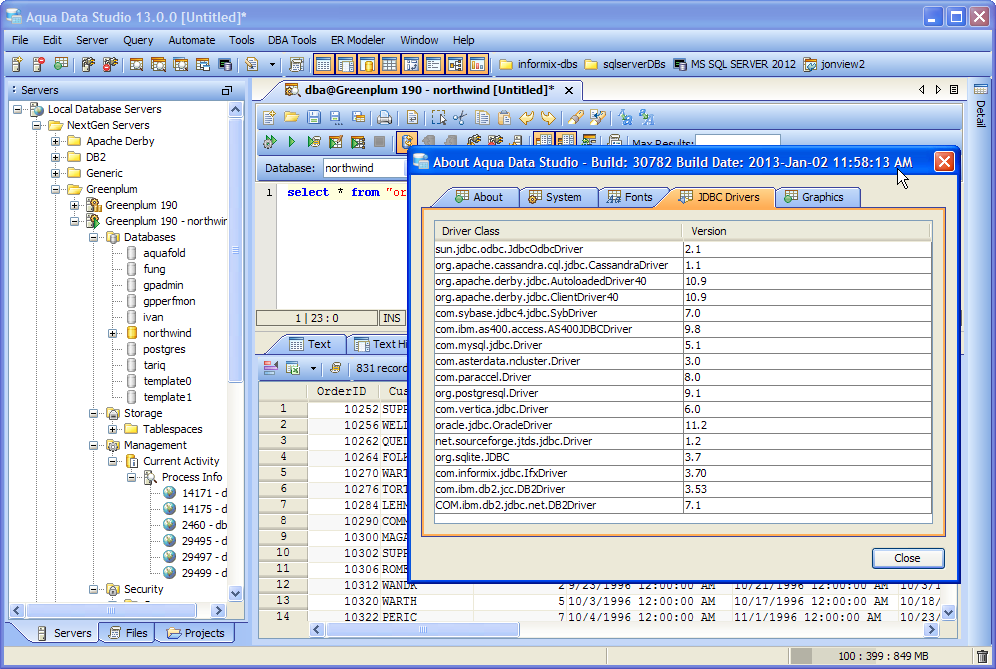The height and width of the screenshot is (669, 996).
Task: Click the Save icon in editor toolbar
Action: [x=314, y=117]
